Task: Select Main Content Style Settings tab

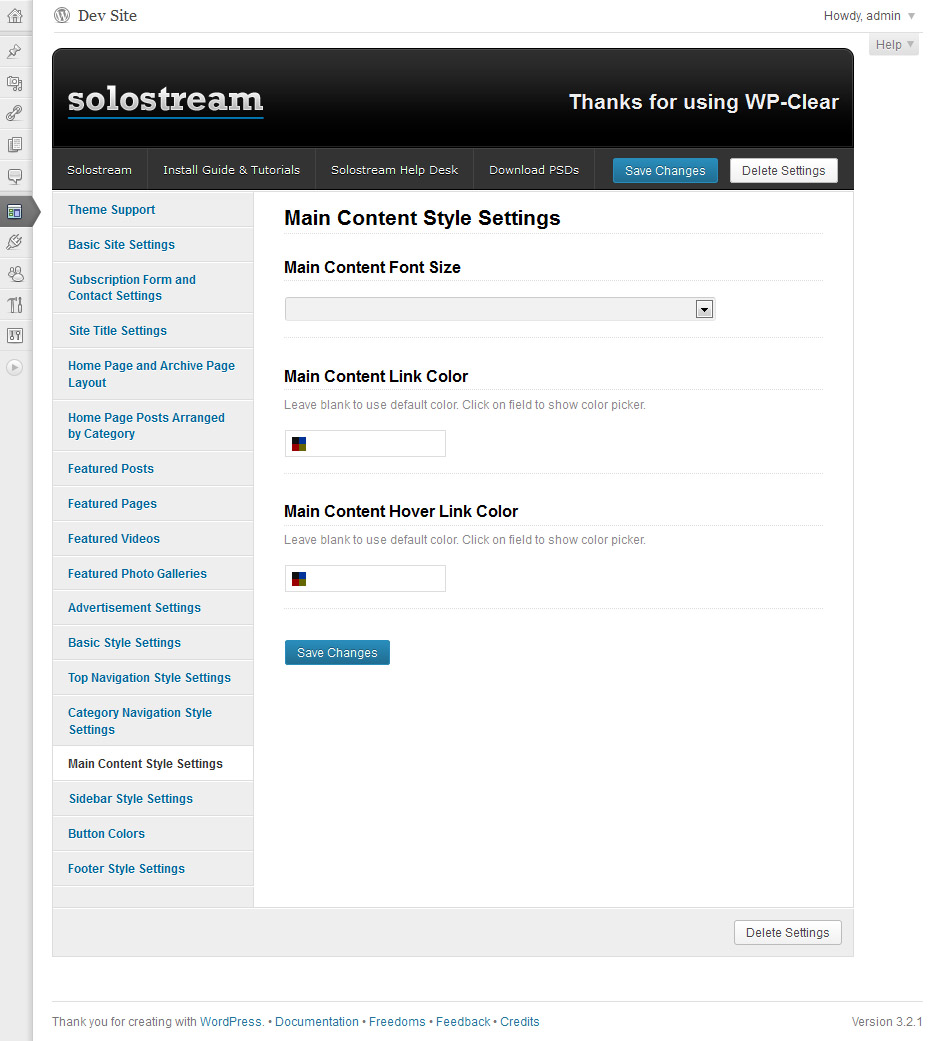Action: click(153, 764)
